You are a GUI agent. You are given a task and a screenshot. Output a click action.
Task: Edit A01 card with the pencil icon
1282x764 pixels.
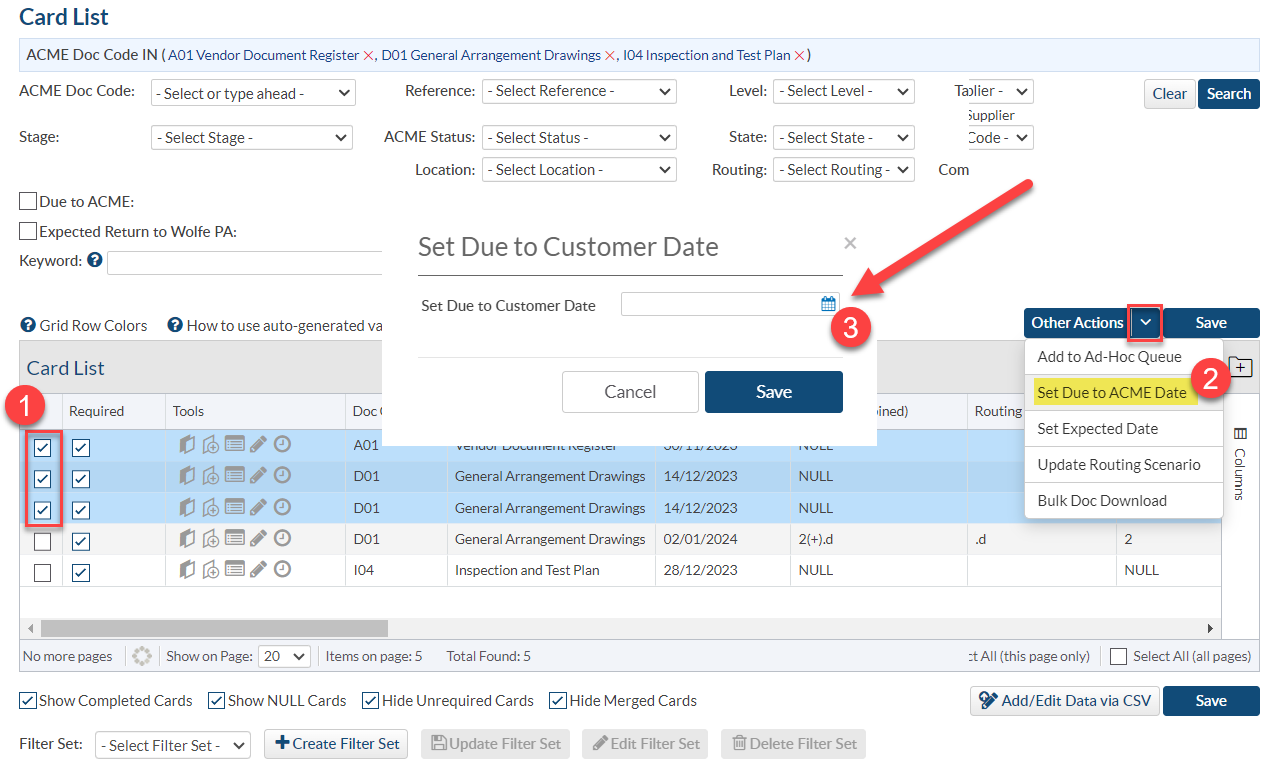(258, 444)
